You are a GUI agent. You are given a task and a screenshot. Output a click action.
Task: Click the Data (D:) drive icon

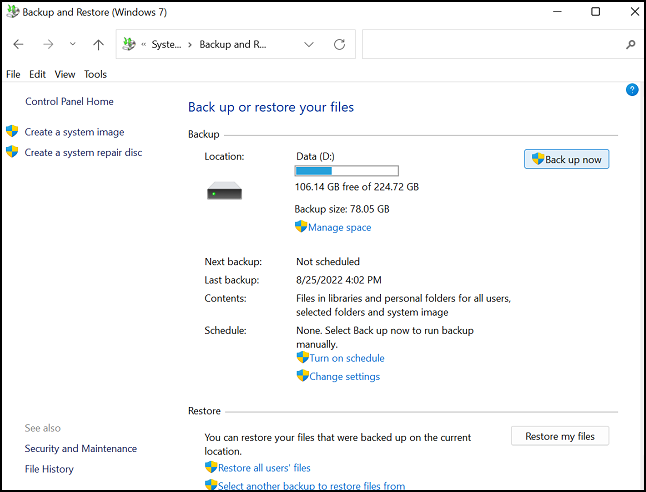pyautogui.click(x=225, y=190)
